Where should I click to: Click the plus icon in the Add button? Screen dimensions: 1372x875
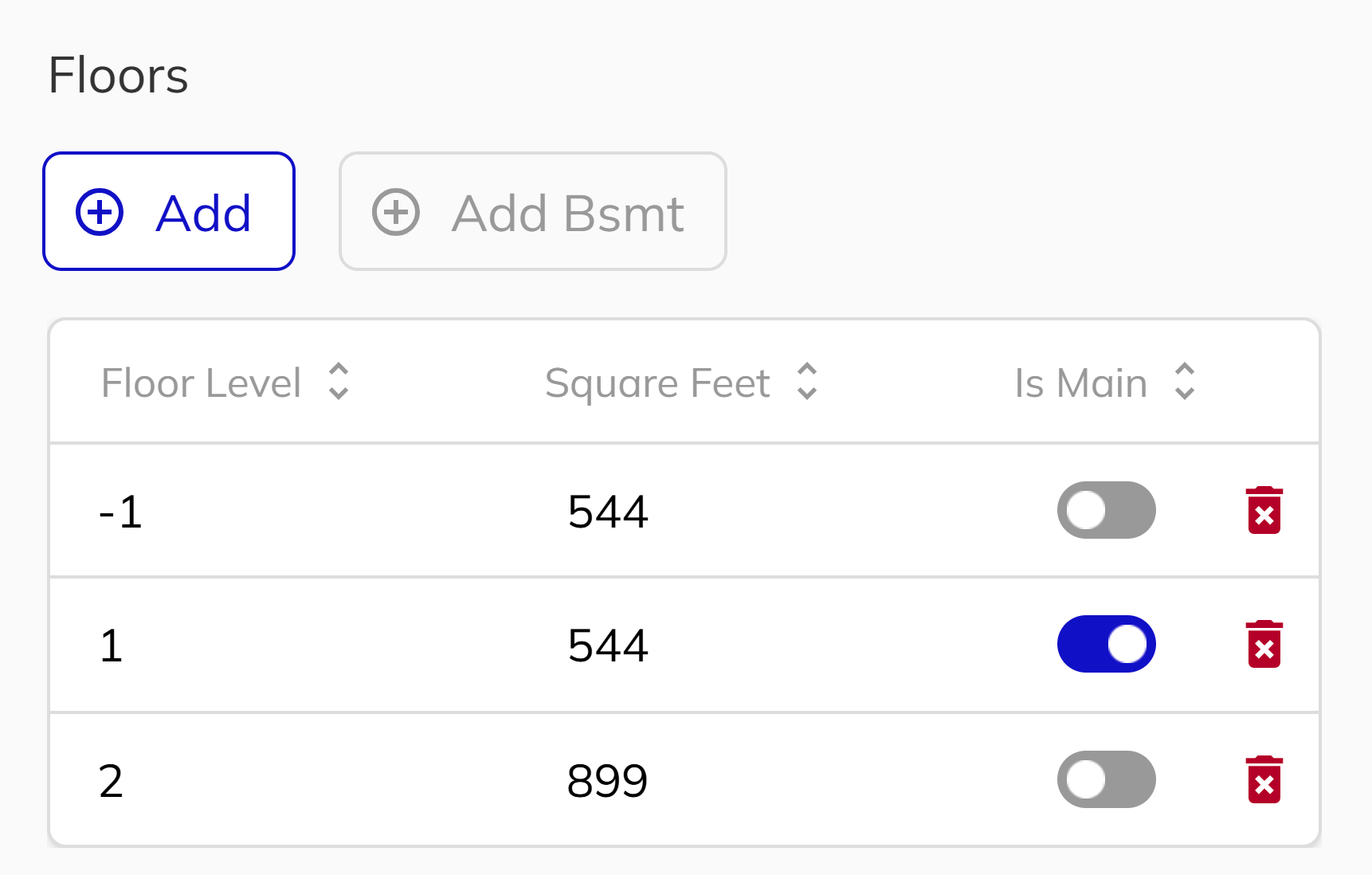point(99,211)
